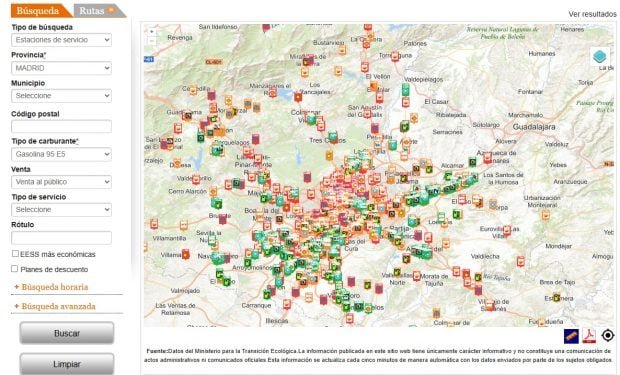620x375 pixels.
Task: Open the Tipo de búsqueda dropdown
Action: pyautogui.click(x=61, y=40)
